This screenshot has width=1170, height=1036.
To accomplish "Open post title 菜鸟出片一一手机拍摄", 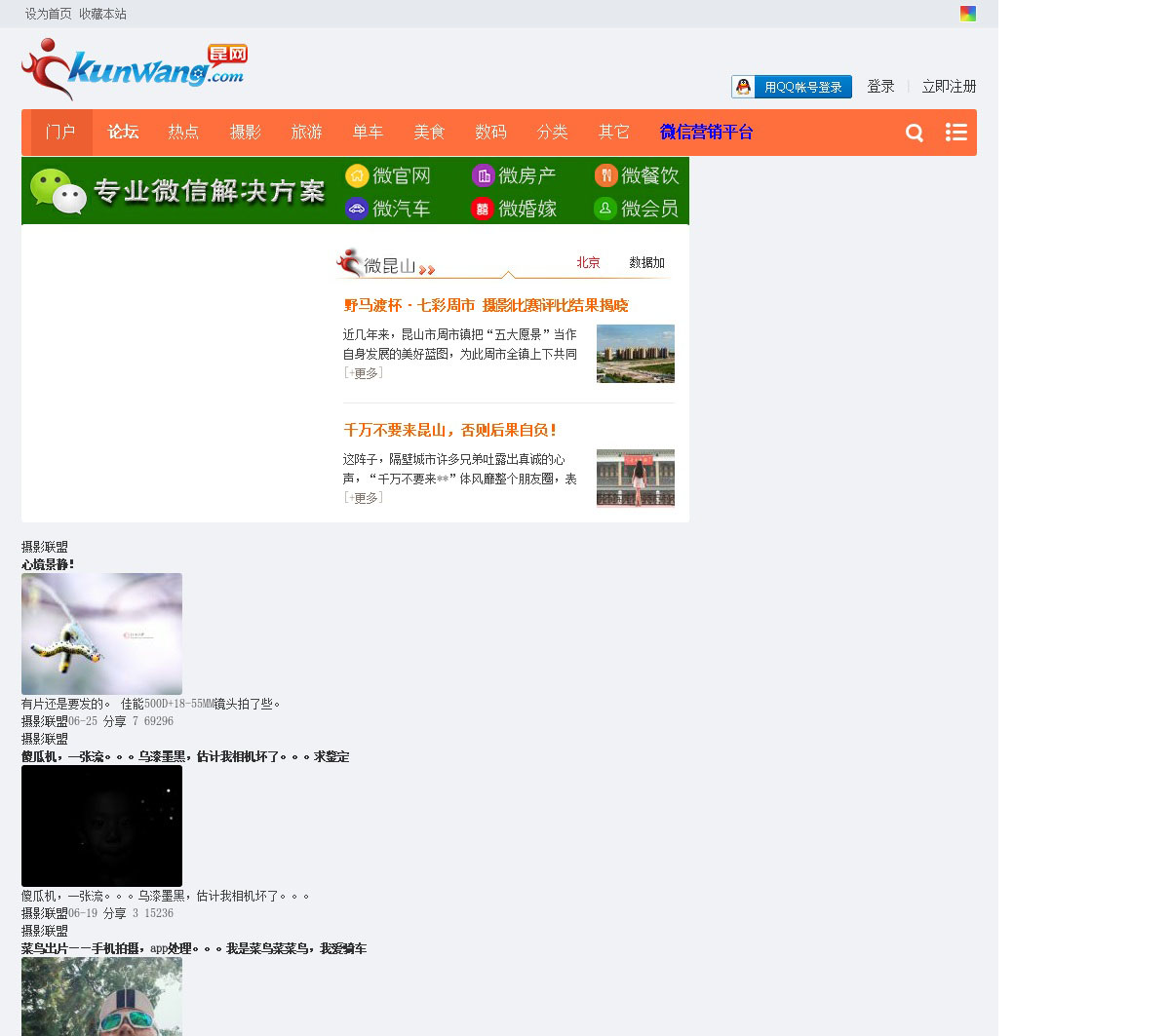I will [194, 949].
